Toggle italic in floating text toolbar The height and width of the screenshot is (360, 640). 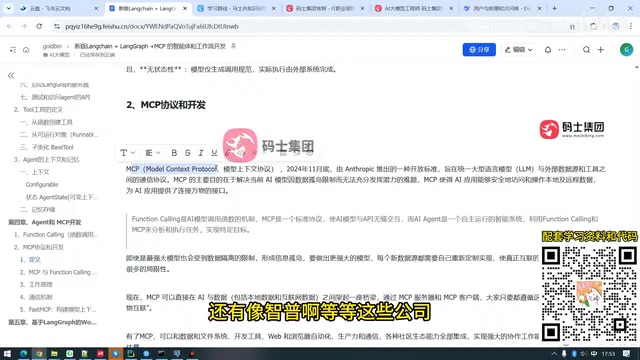coord(201,153)
